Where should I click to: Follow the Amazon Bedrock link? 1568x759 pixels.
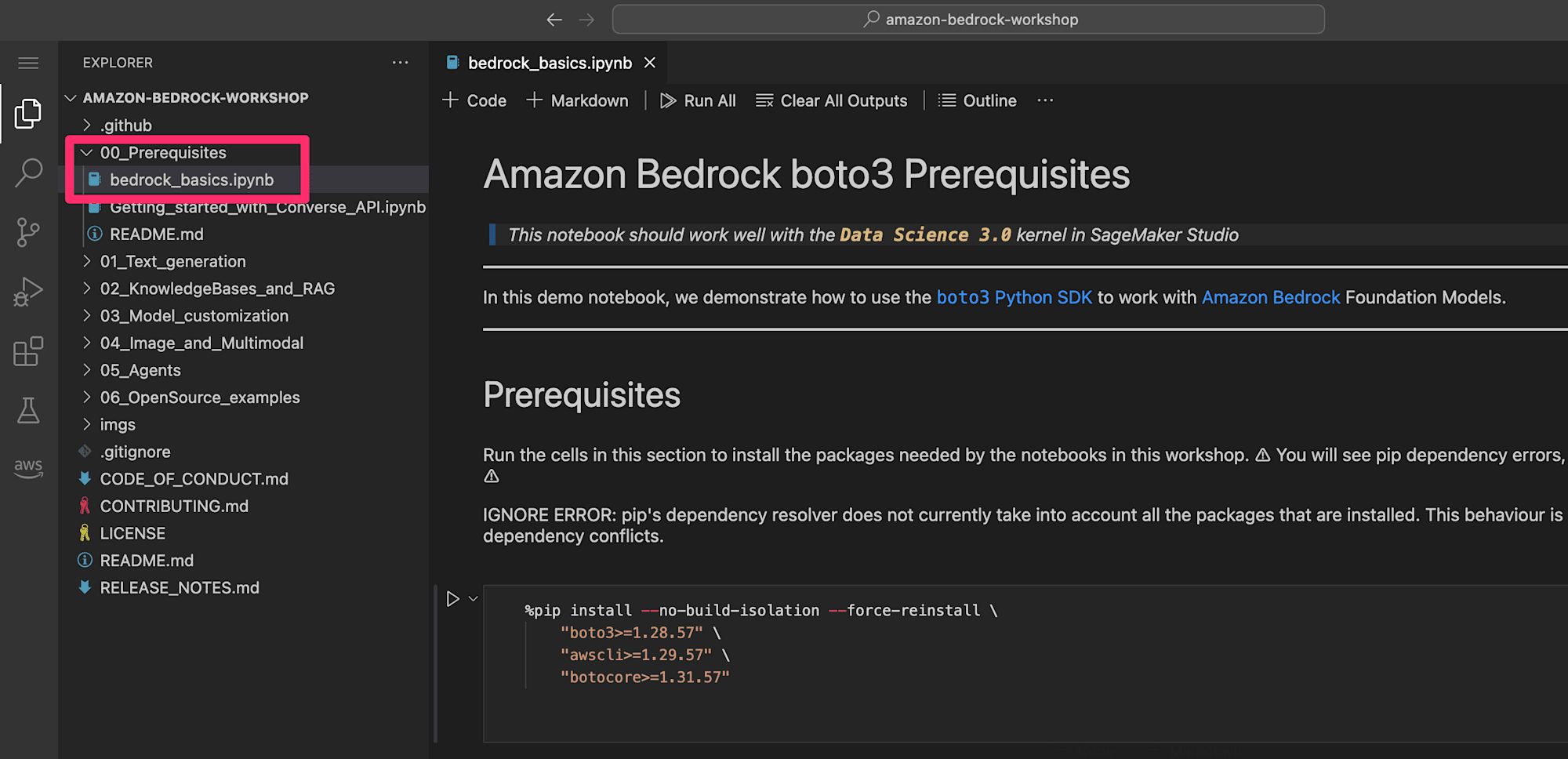pos(1271,298)
